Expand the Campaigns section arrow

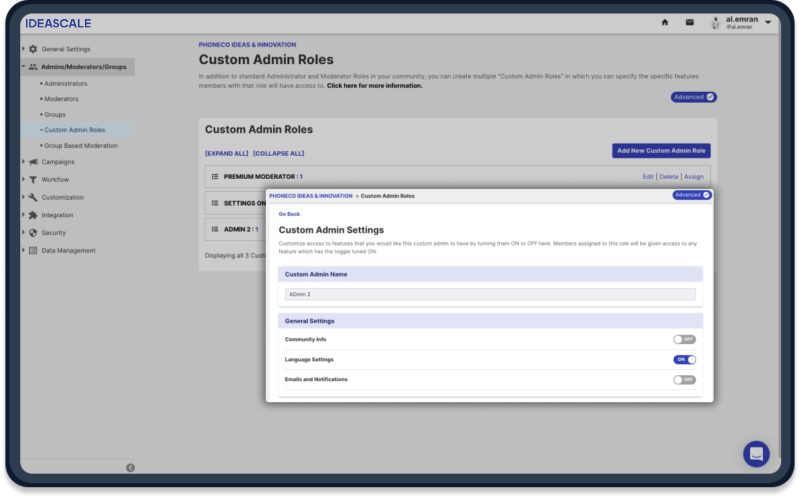point(23,162)
